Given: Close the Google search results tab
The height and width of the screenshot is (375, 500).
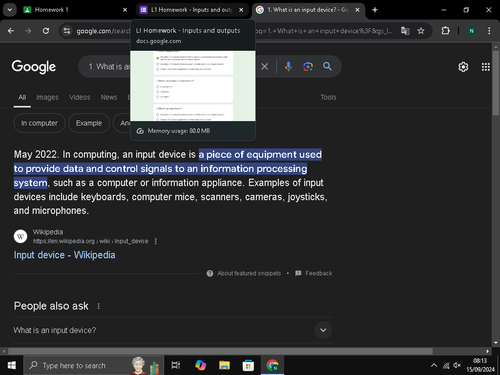Looking at the screenshot, I should tap(357, 10).
